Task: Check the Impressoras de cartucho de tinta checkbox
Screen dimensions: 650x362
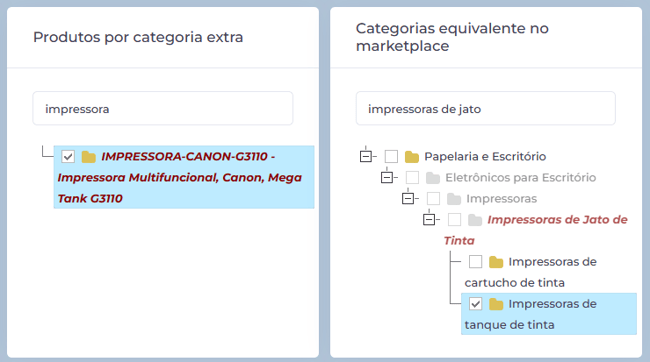Action: (x=475, y=262)
